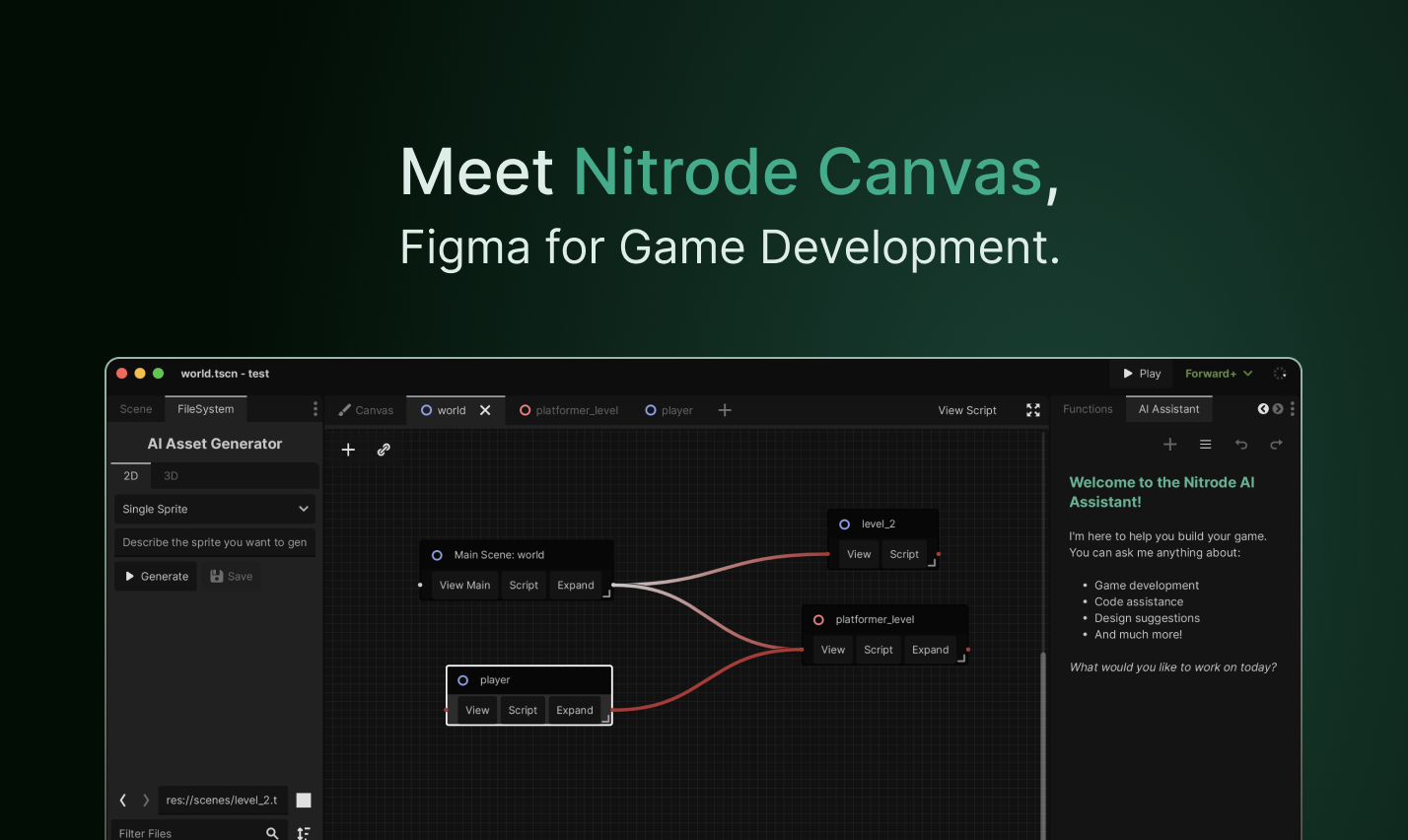This screenshot has width=1408, height=840.
Task: Click output port of platformer_level node
Action: tap(968, 650)
